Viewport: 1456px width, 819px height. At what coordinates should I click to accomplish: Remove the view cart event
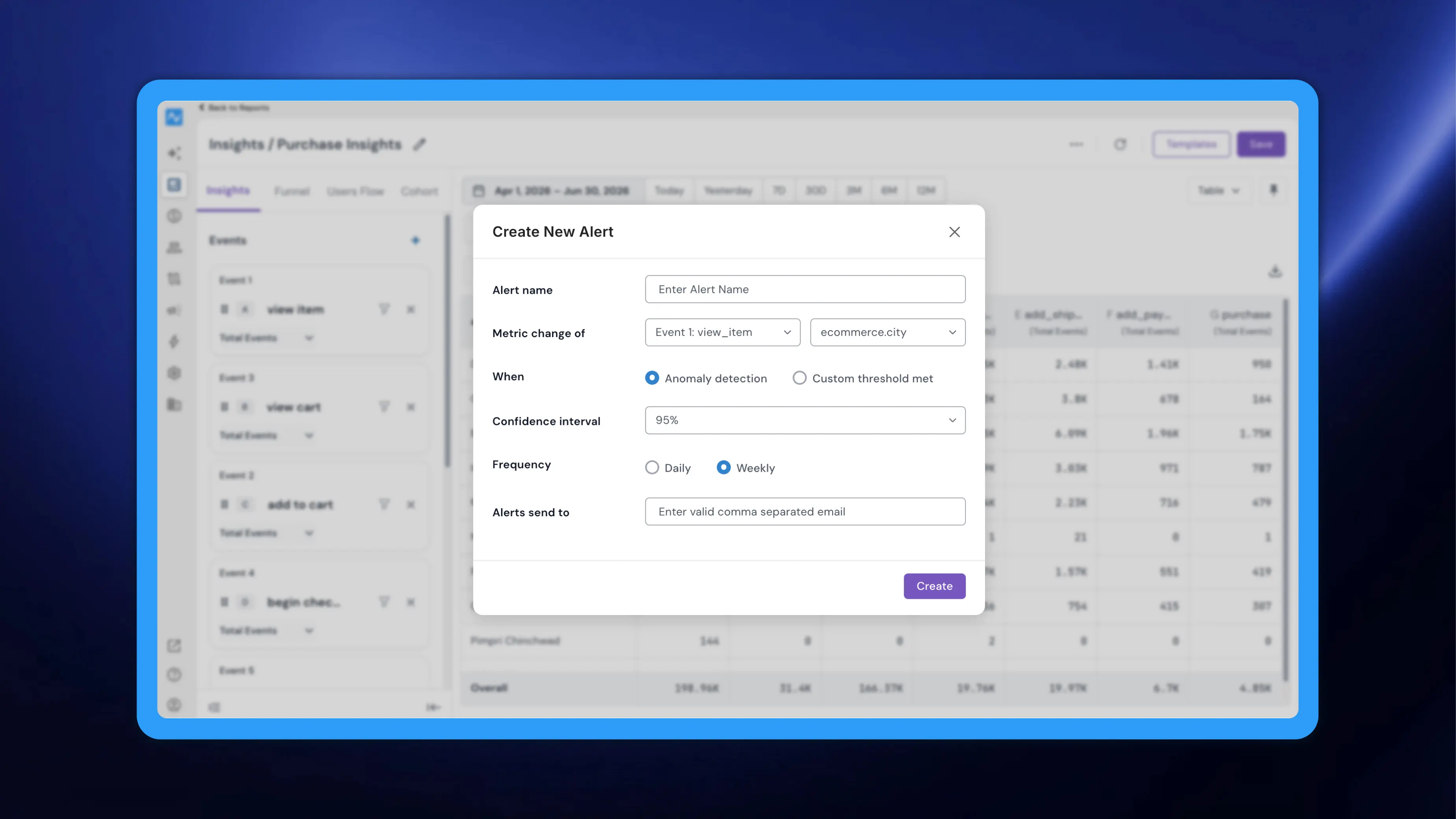point(411,407)
